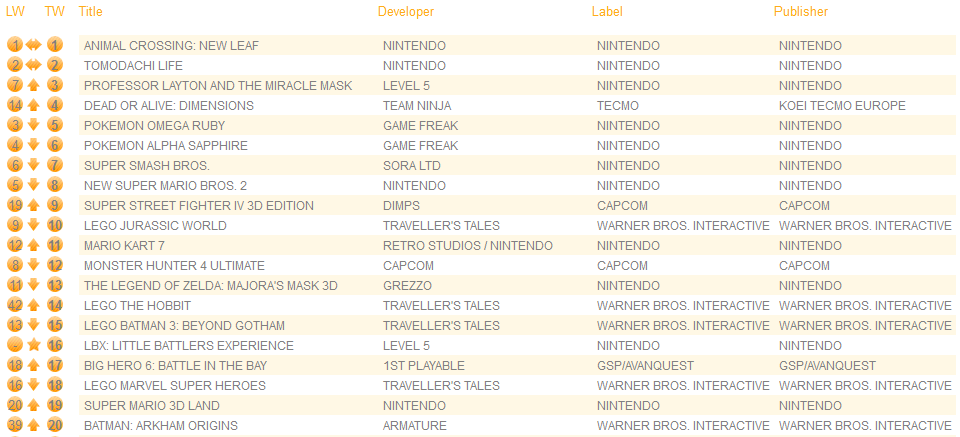Click the last week 42 badge for Lego The Hobbit
Viewport: 960px width, 437px height.
tap(16, 305)
